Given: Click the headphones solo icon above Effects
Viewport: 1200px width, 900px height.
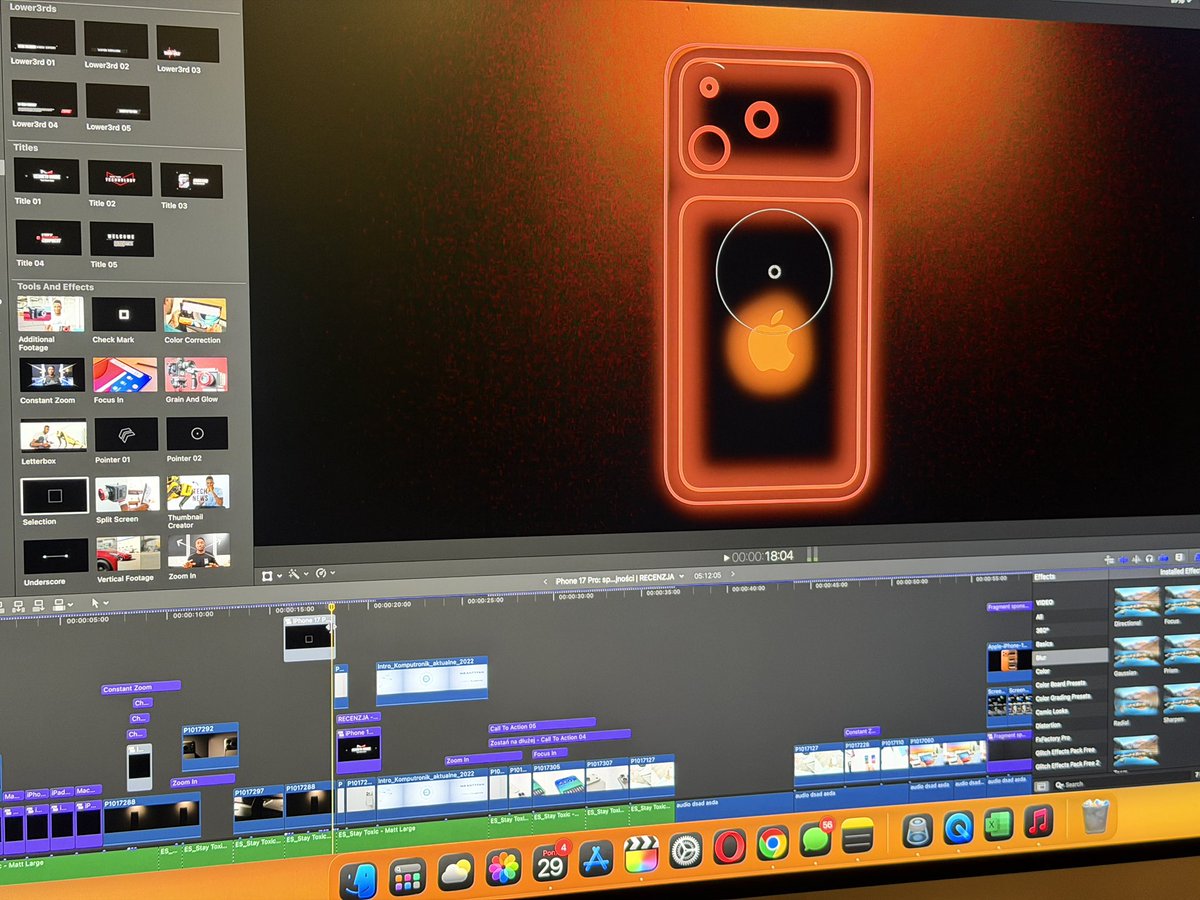Looking at the screenshot, I should 1149,559.
